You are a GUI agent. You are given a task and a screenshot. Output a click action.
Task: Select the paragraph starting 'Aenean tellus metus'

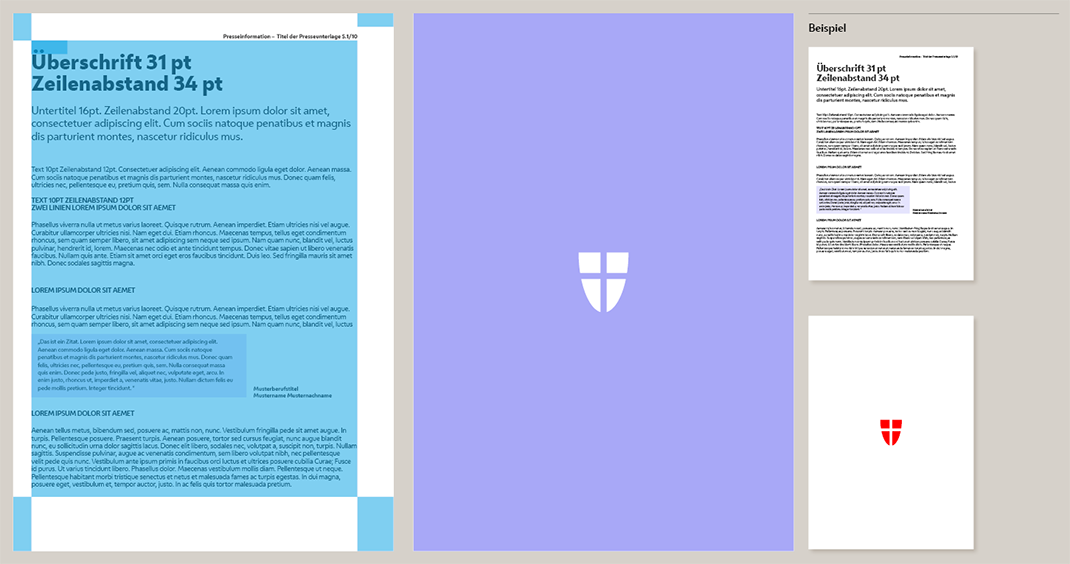click(190, 458)
